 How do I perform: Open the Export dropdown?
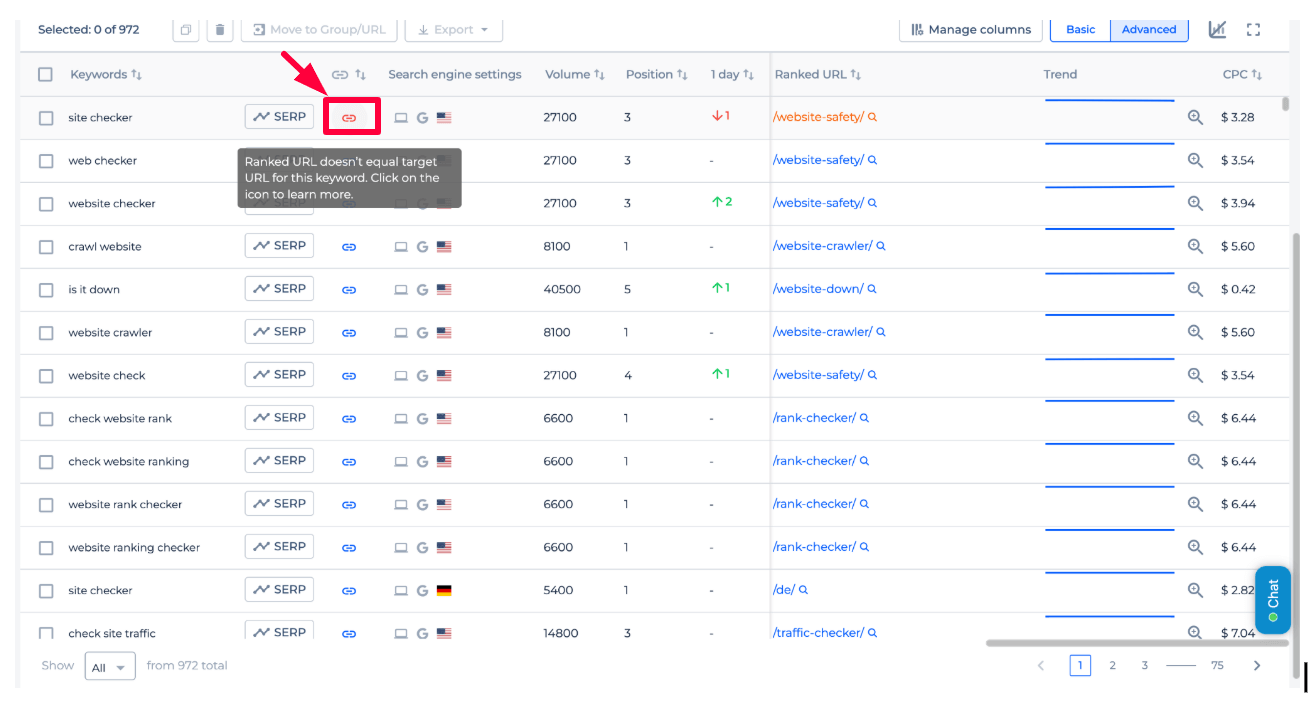[x=453, y=30]
